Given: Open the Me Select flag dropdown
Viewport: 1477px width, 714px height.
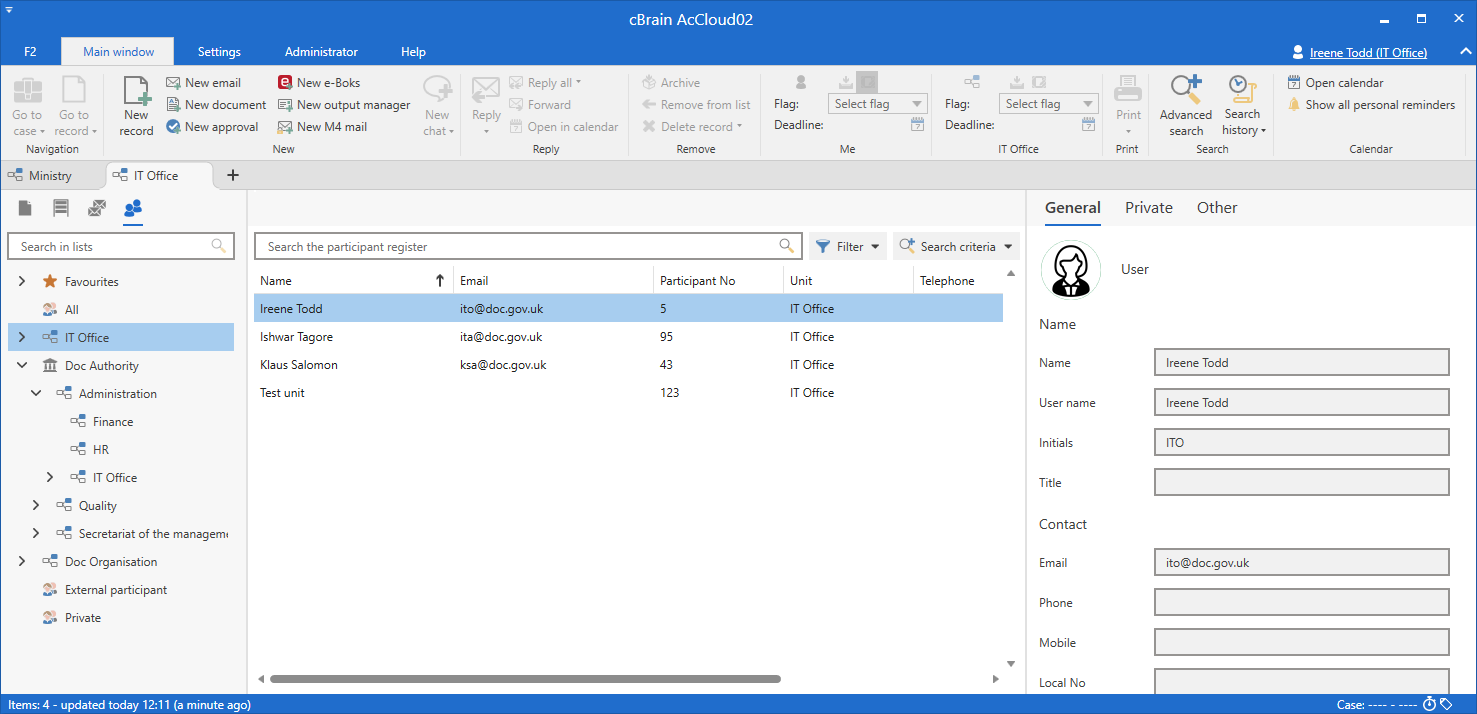Looking at the screenshot, I should click(878, 104).
